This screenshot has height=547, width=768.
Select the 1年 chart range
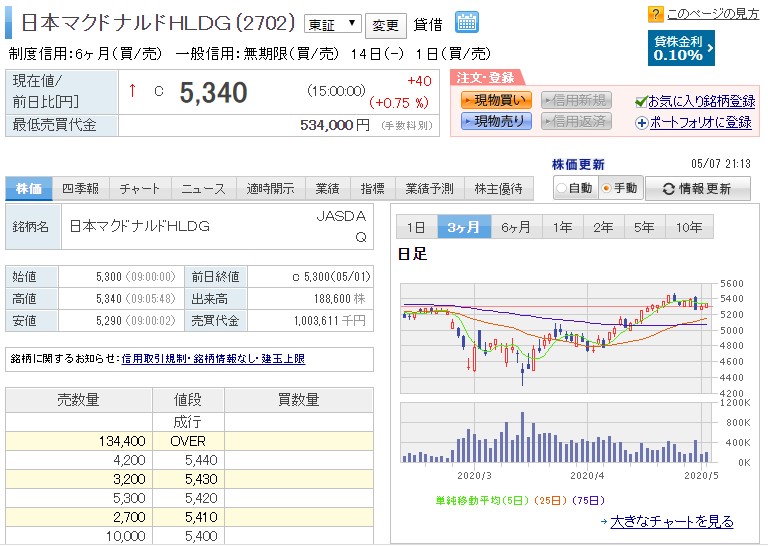click(562, 227)
